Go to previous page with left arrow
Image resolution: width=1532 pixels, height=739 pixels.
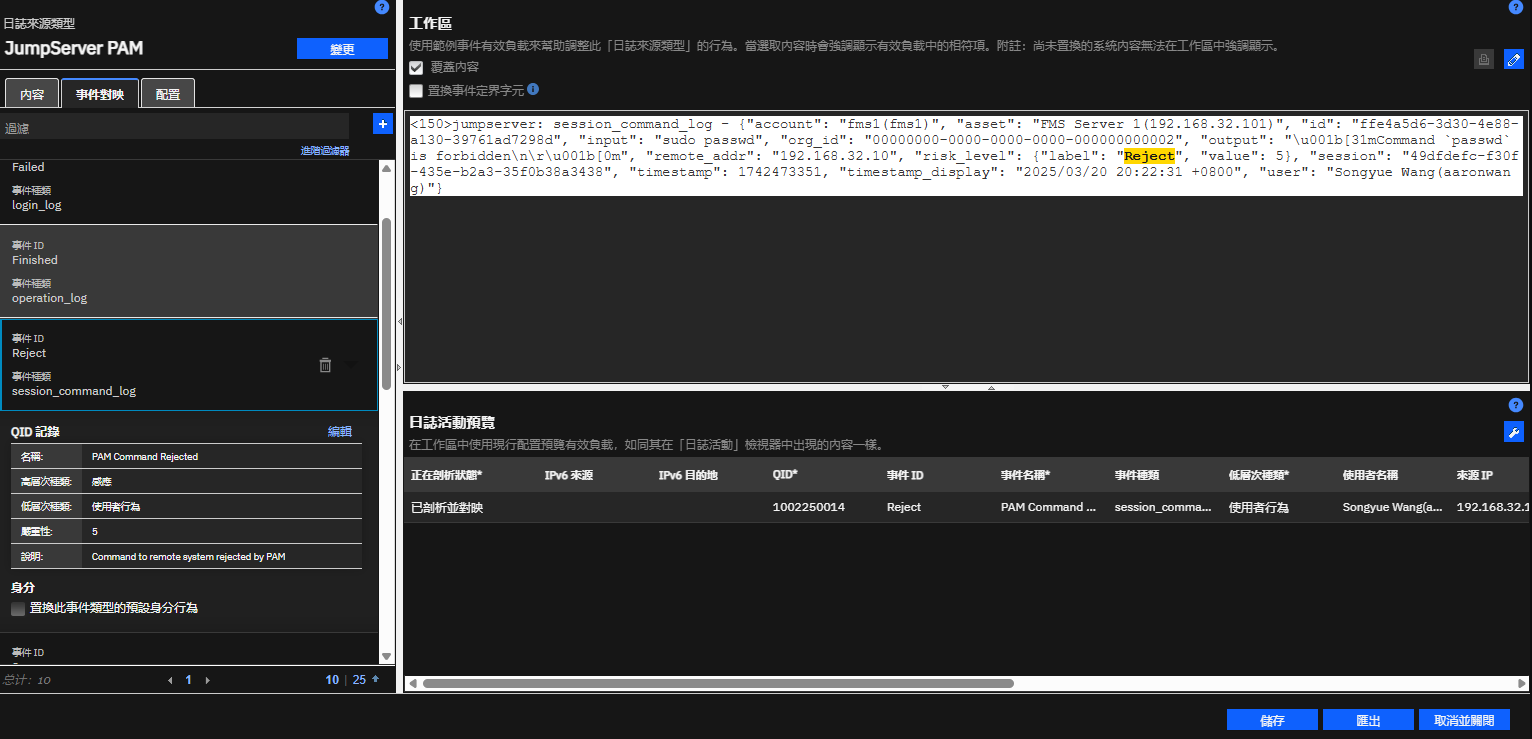(x=169, y=680)
